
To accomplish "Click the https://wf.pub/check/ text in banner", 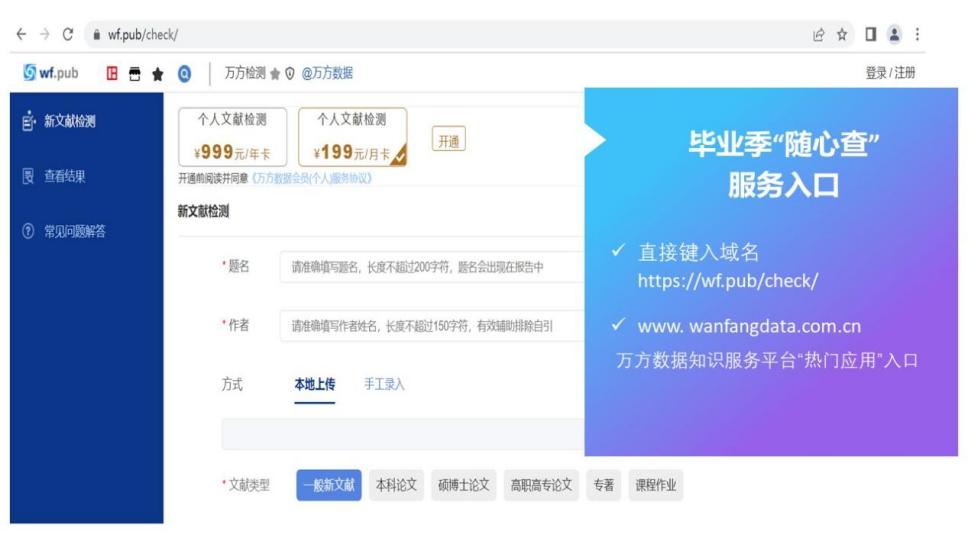I will (728, 281).
